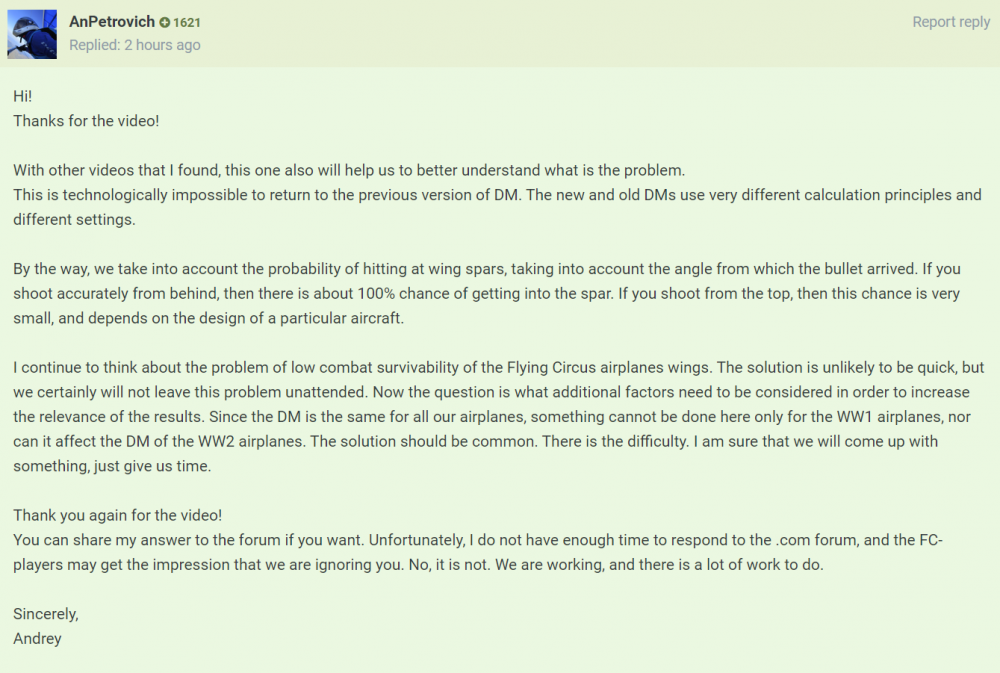Click the 'Hi!' greeting line
This screenshot has width=1000, height=673.
[23, 96]
